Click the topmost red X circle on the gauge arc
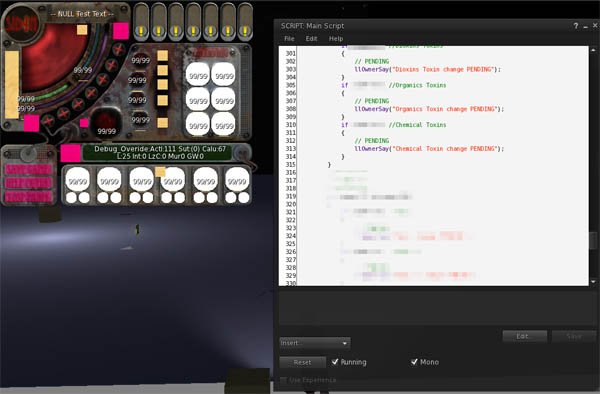Screen dimensions: 600x394 (119, 49)
